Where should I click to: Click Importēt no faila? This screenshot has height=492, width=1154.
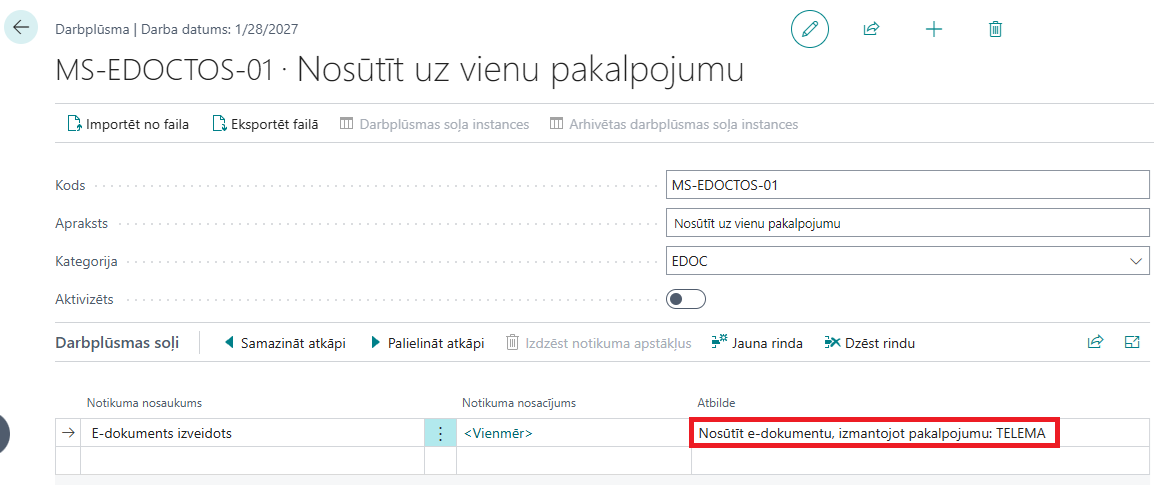127,124
